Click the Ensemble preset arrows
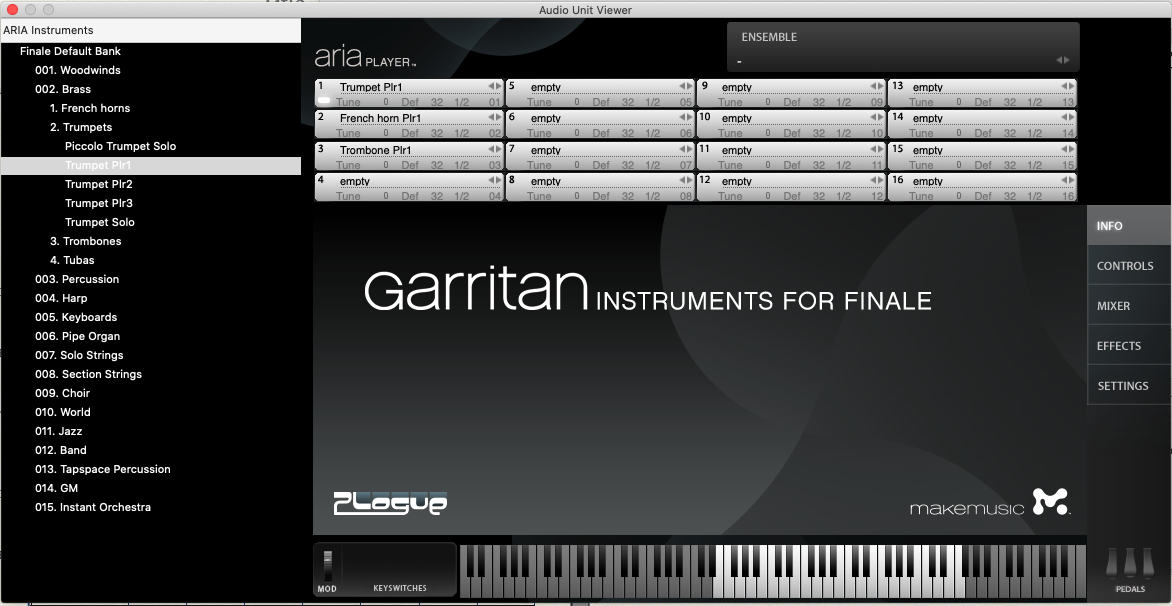 (x=1063, y=61)
